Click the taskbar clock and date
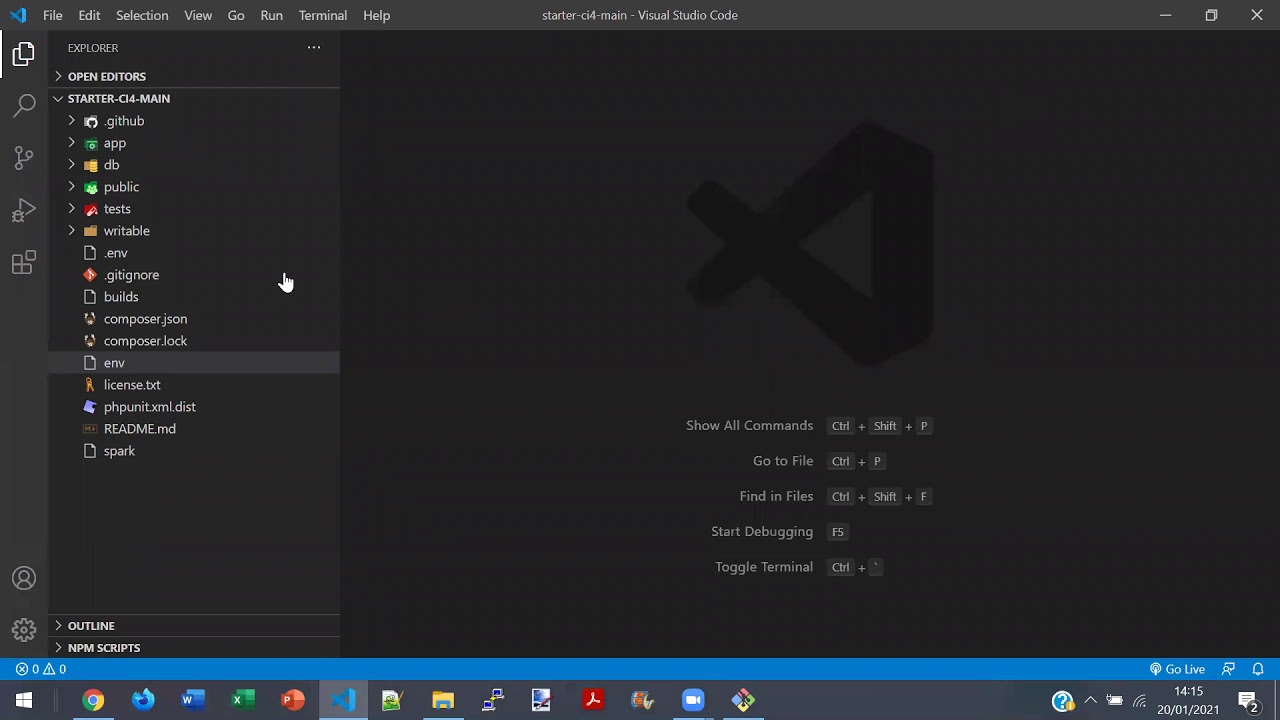 click(1188, 700)
